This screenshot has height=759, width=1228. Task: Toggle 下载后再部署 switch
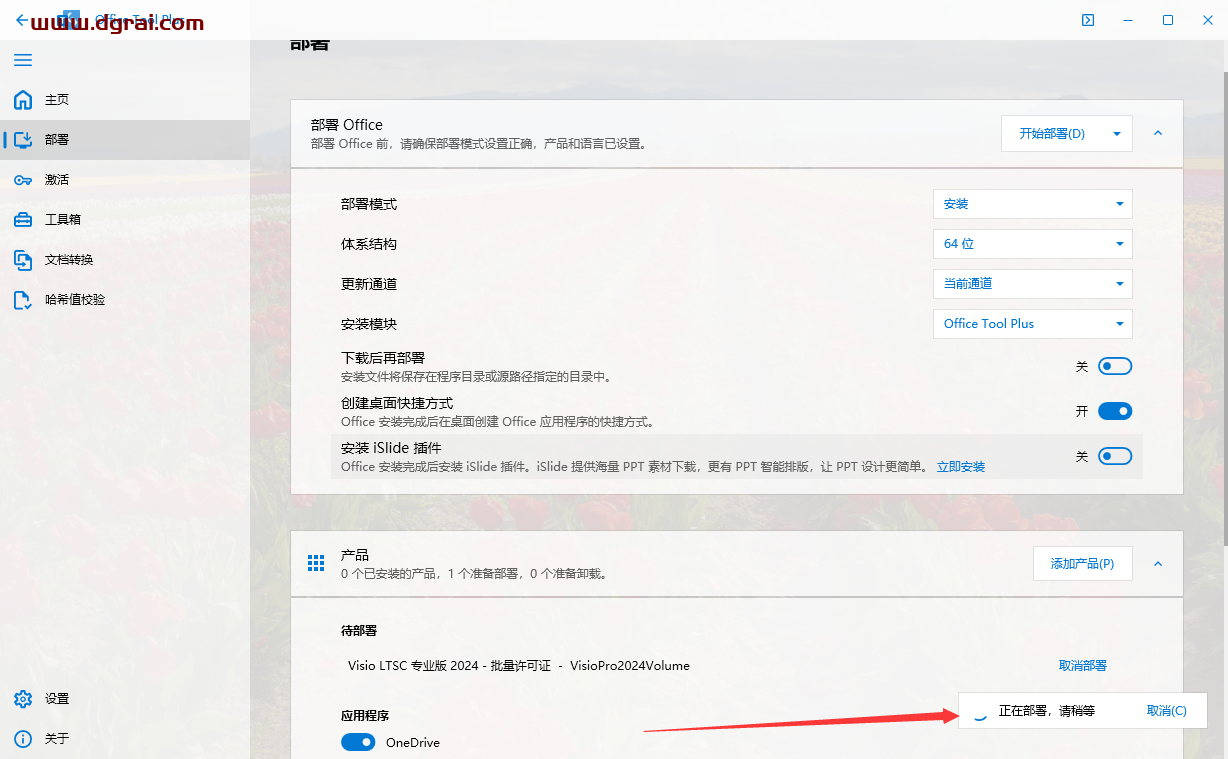click(1115, 367)
